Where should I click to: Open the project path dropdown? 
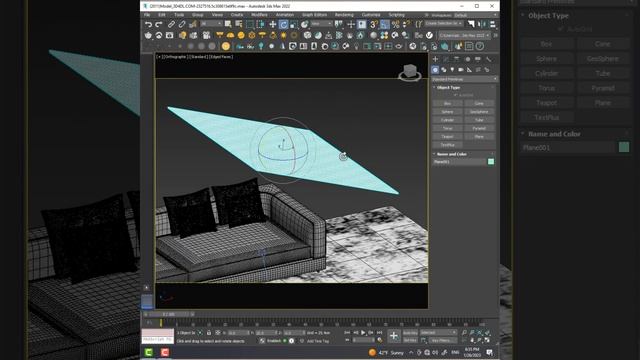point(464,36)
